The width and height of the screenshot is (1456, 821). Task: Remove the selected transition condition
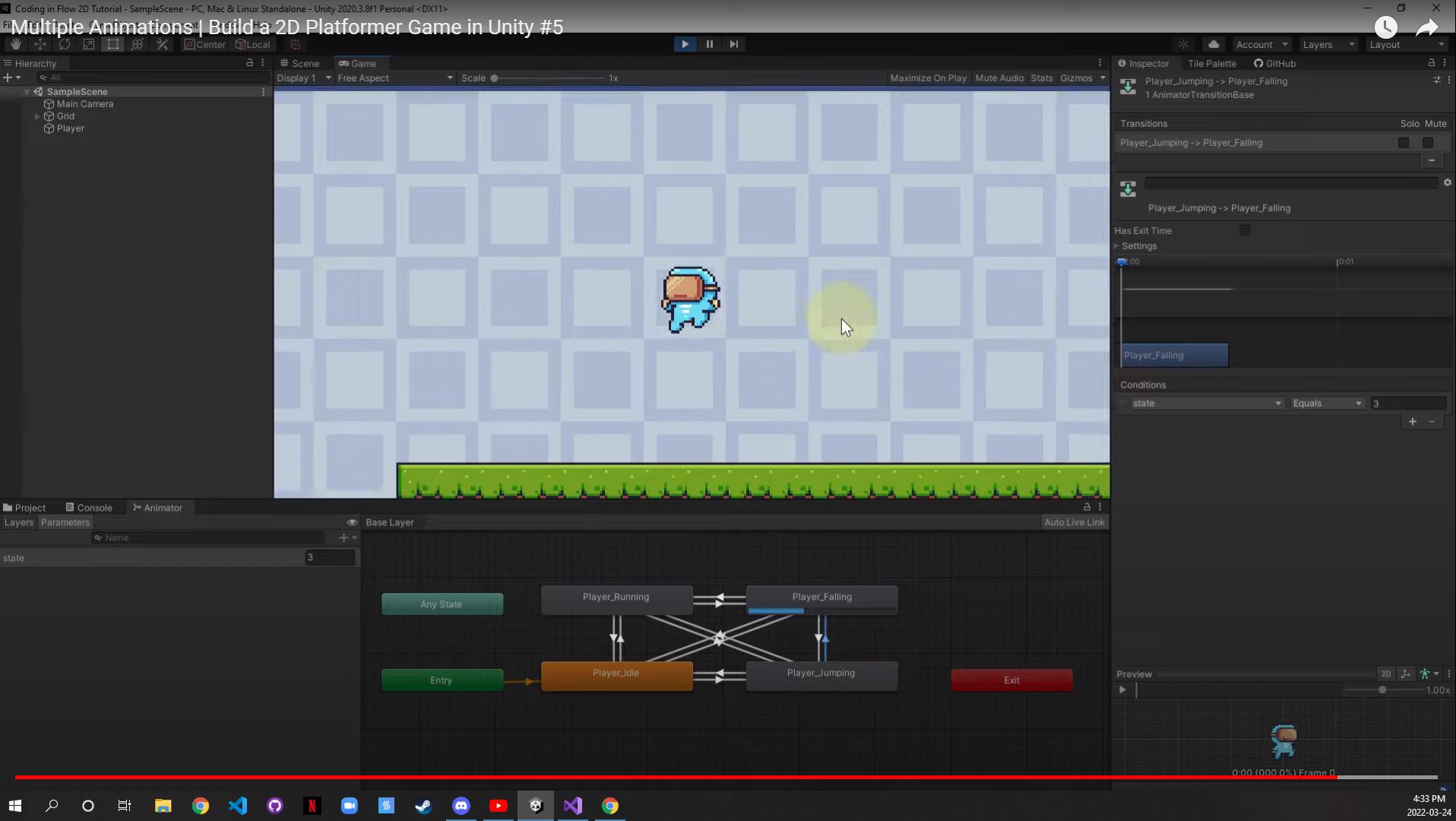(1432, 421)
